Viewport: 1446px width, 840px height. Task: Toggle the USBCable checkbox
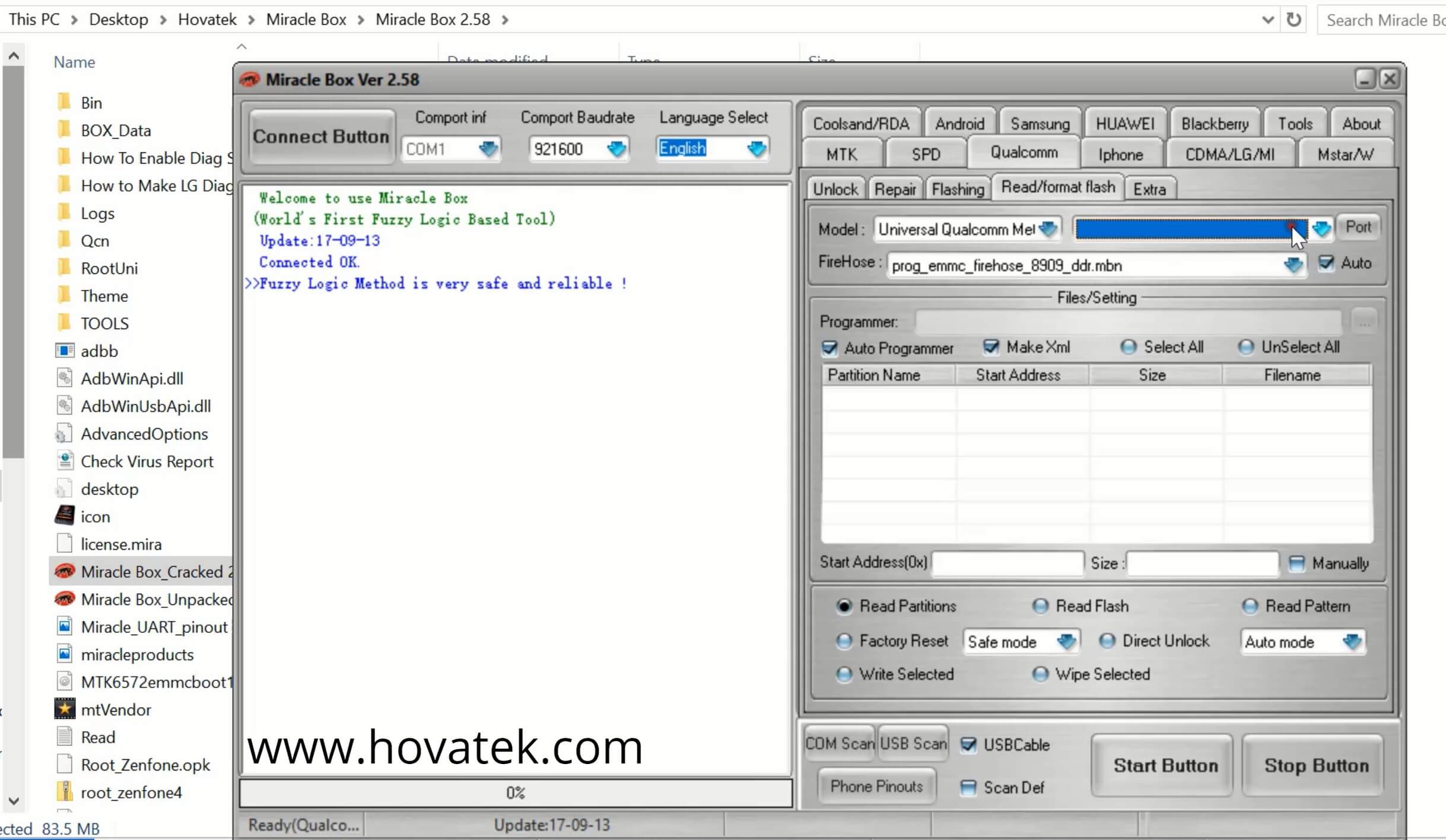tap(968, 744)
